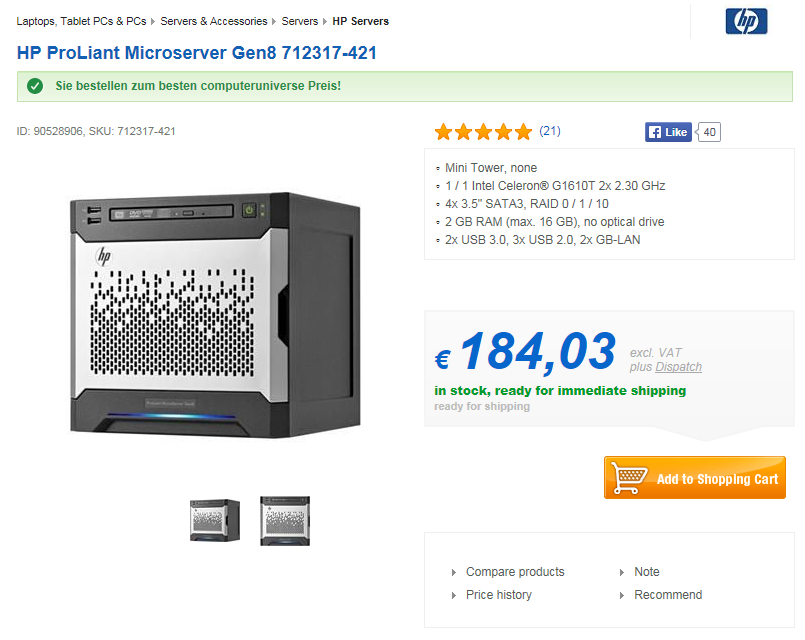The image size is (805, 640).
Task: Click the Facebook Like button
Action: click(x=668, y=132)
